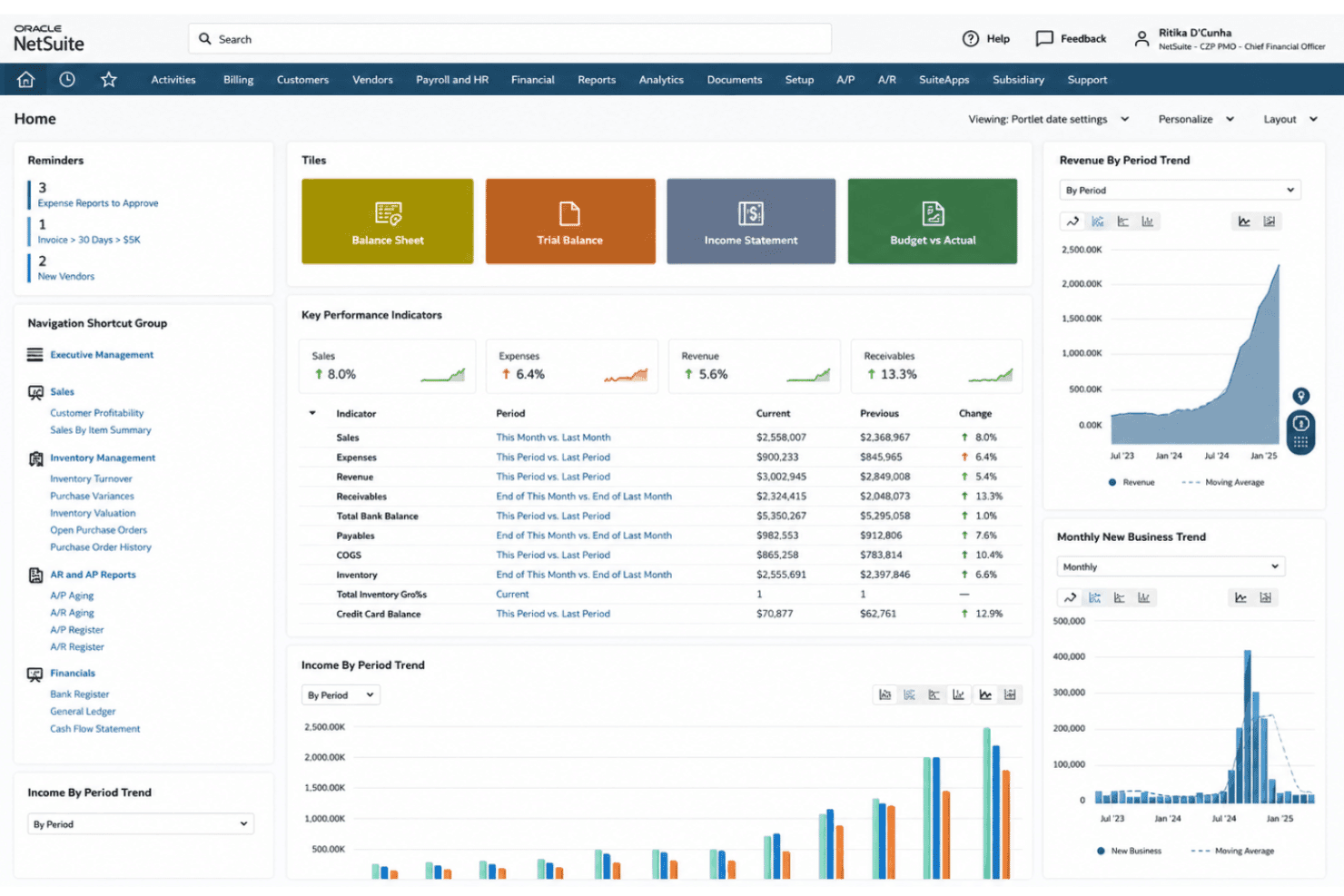Image resolution: width=1344 pixels, height=896 pixels.
Task: Toggle data table icon in Monthly New Business Trend
Action: [1266, 597]
